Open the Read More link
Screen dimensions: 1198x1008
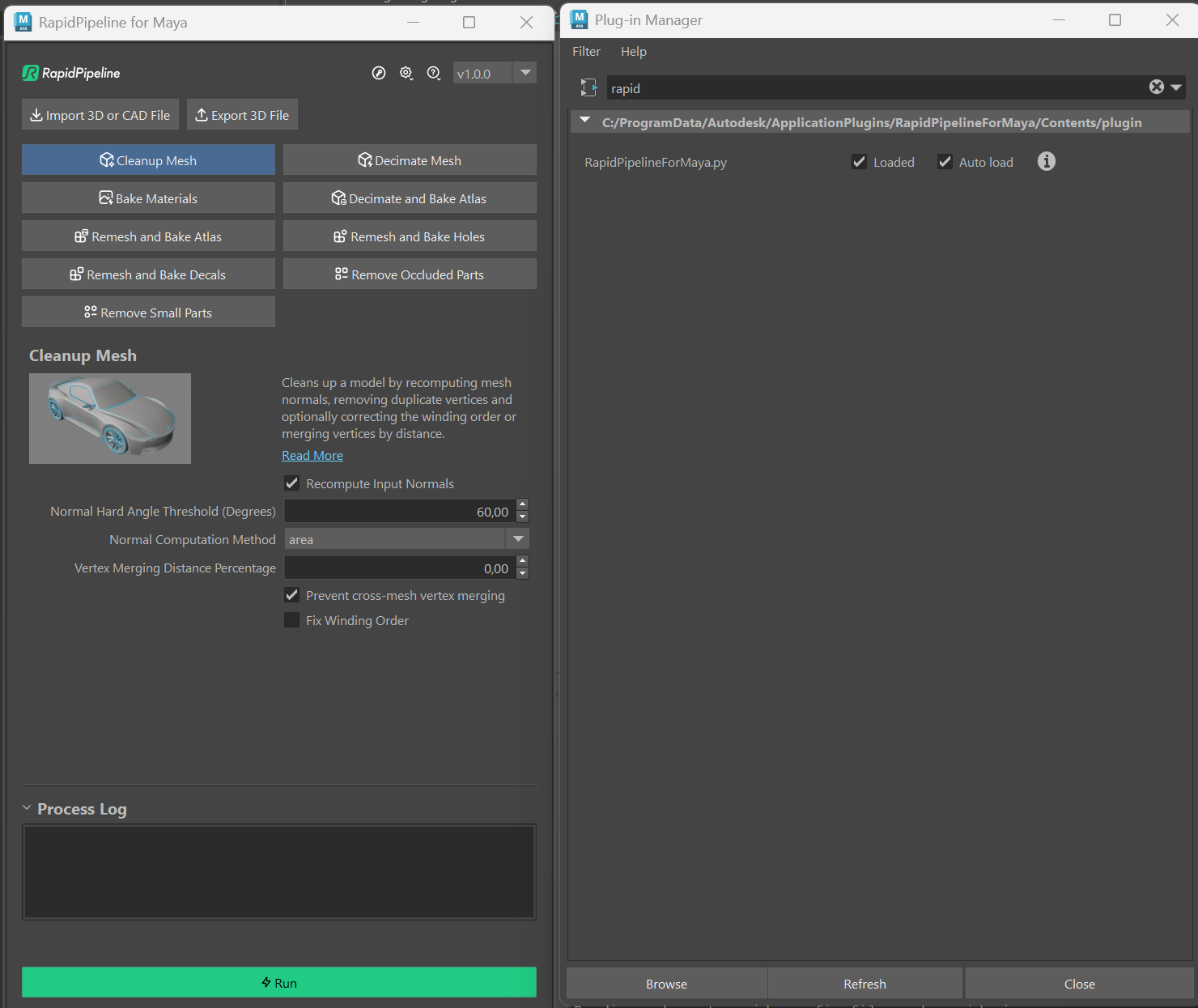[312, 456]
